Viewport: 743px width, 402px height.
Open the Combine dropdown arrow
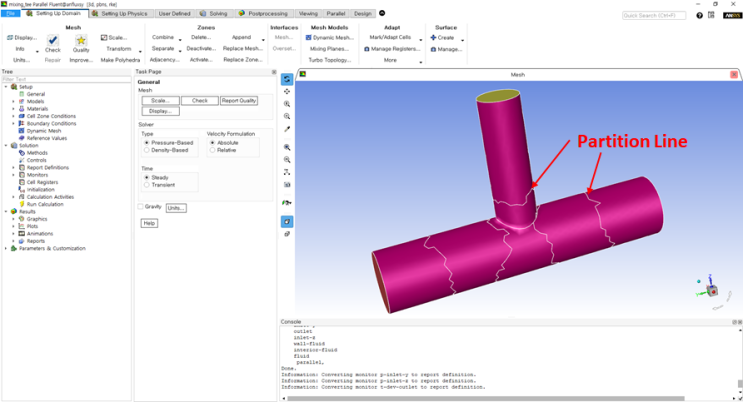(180, 40)
